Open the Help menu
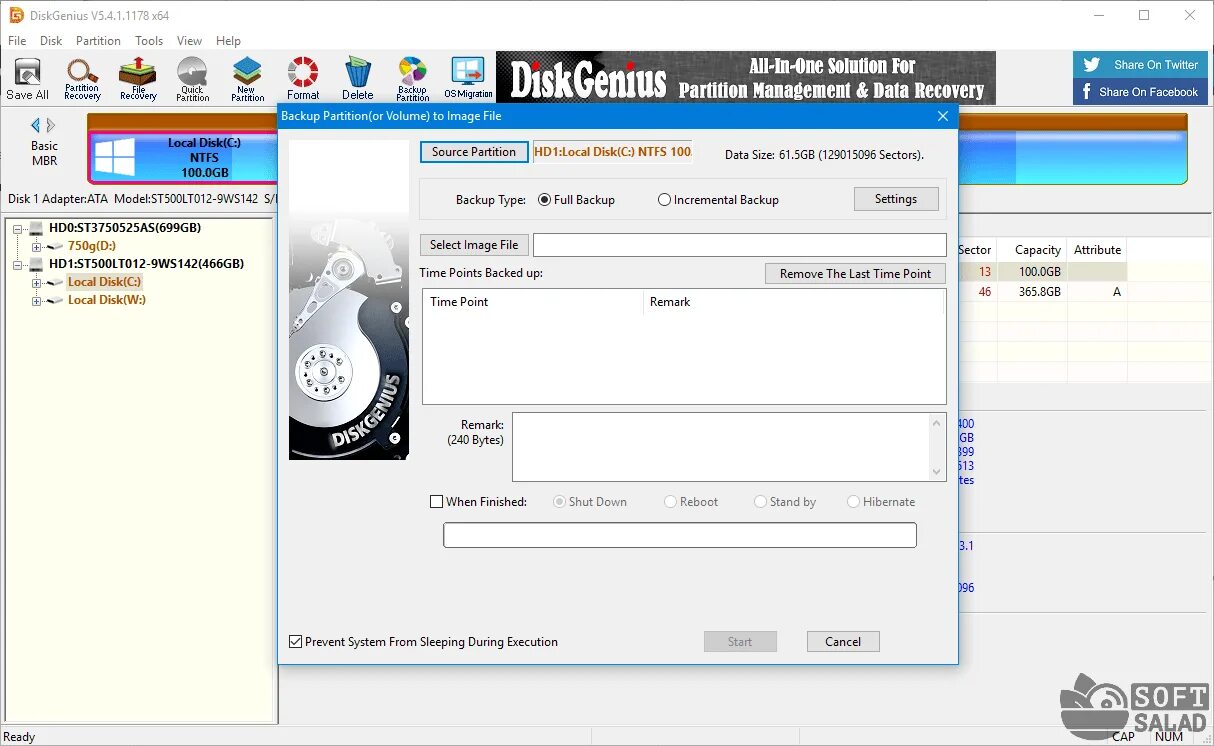Viewport: 1214px width, 746px height. coord(228,41)
